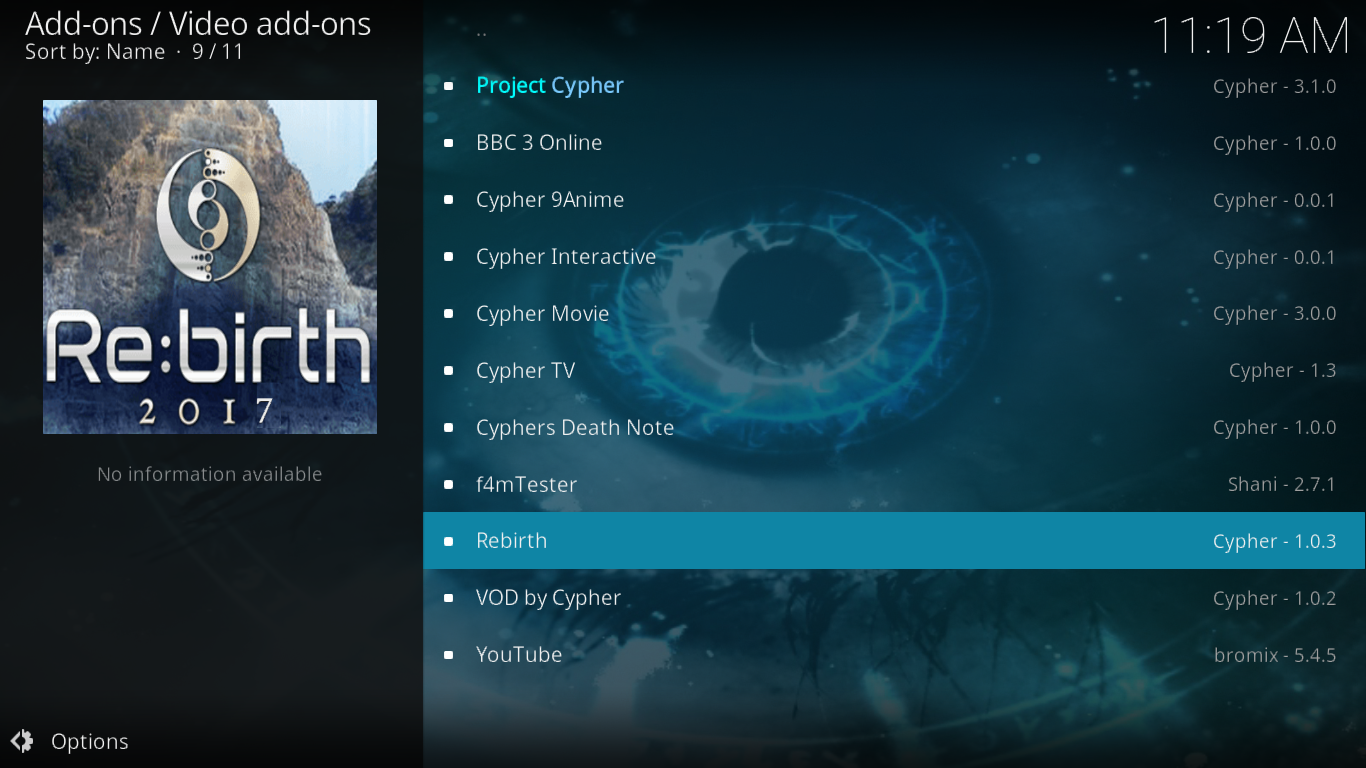Open the BBC 3 Online add-on
The height and width of the screenshot is (768, 1366).
894,143
